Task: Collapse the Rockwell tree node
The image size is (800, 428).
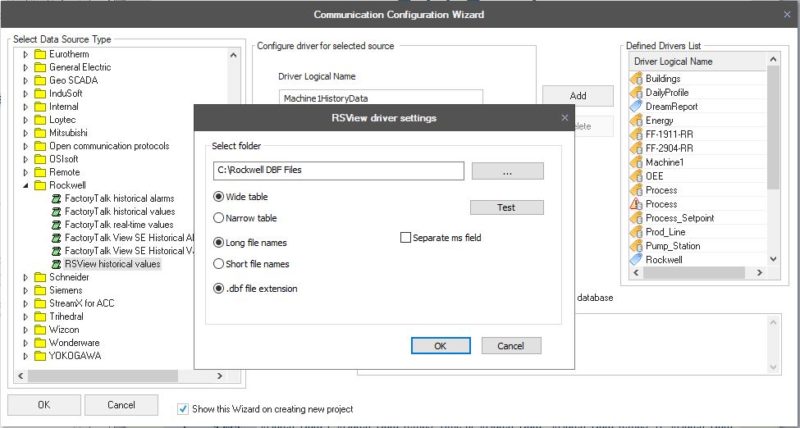Action: pos(26,185)
